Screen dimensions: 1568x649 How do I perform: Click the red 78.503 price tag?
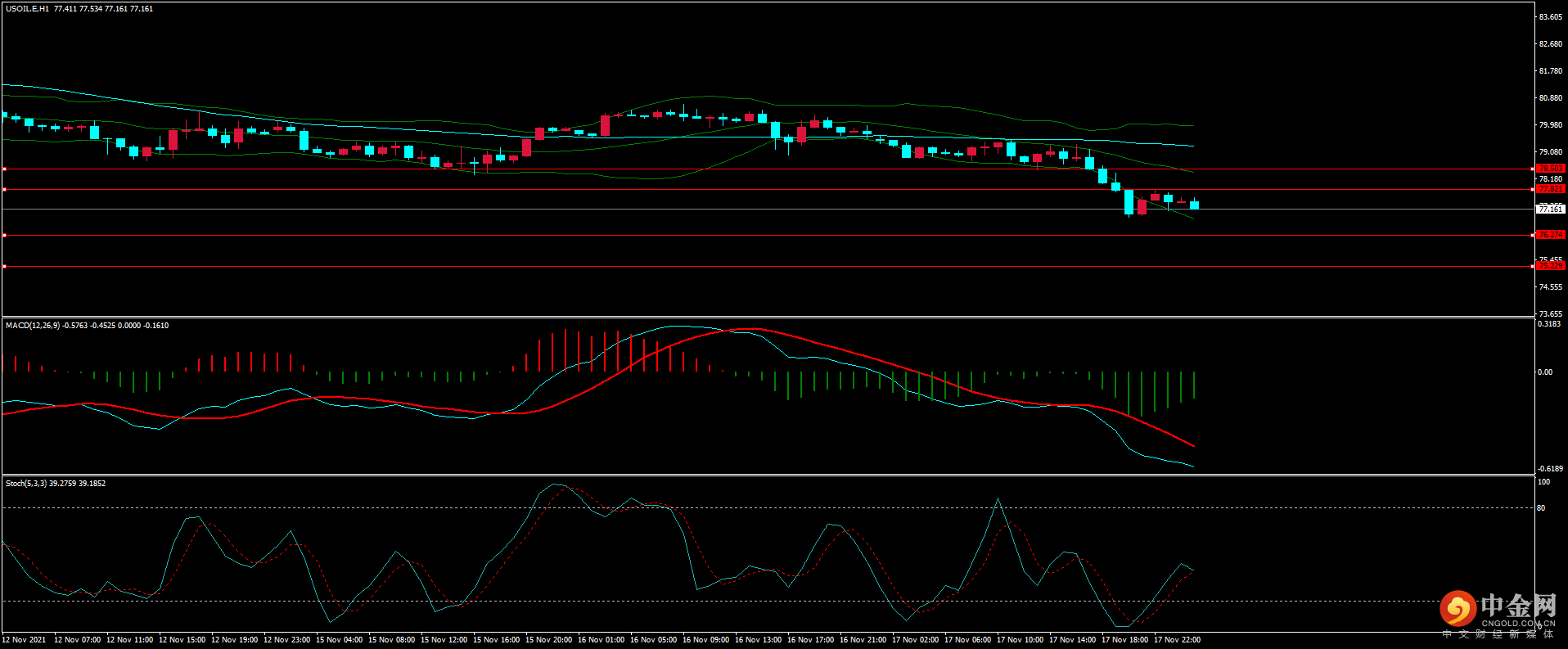(x=1550, y=169)
